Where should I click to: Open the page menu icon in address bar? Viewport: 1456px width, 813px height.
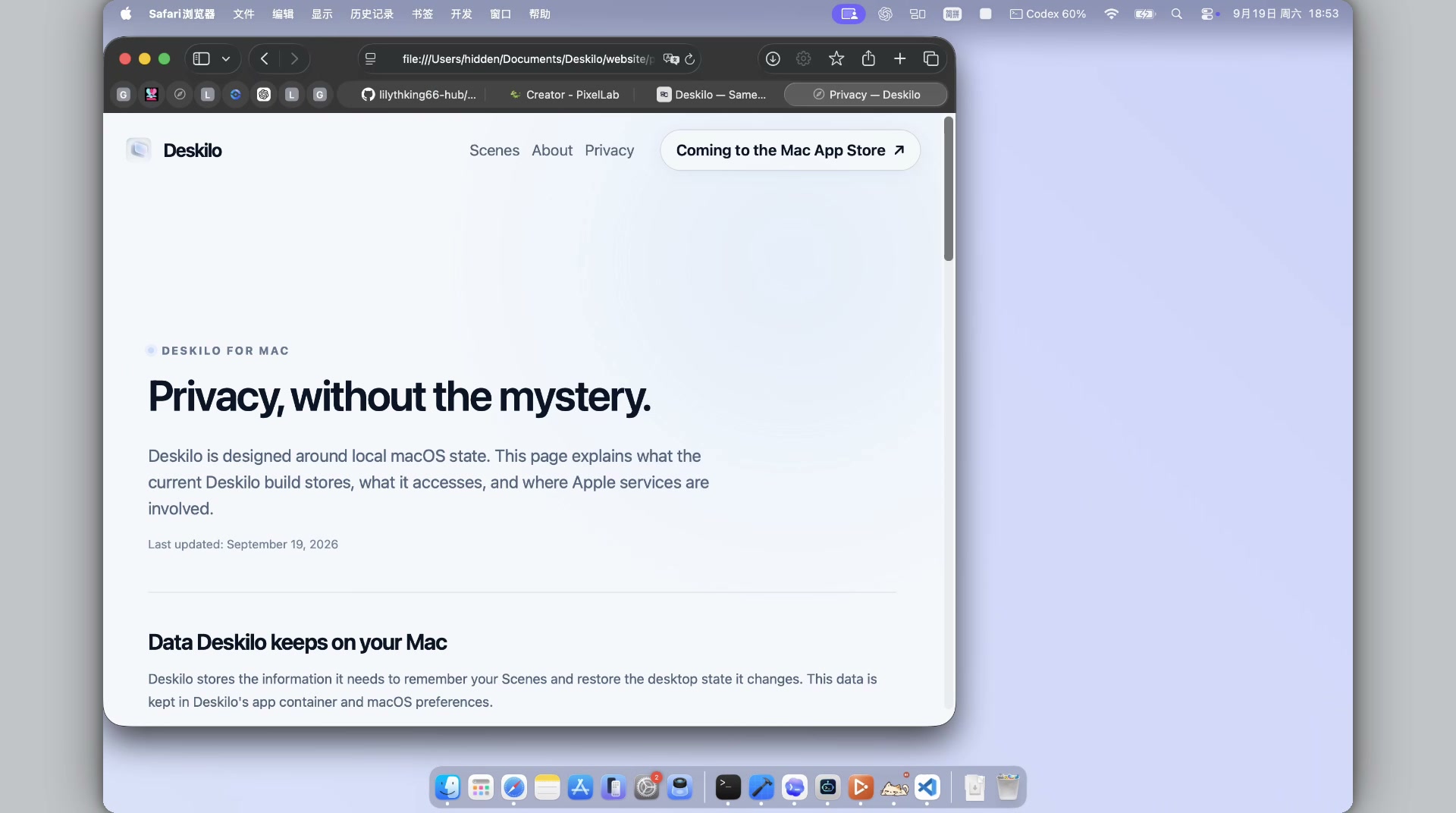pyautogui.click(x=370, y=58)
